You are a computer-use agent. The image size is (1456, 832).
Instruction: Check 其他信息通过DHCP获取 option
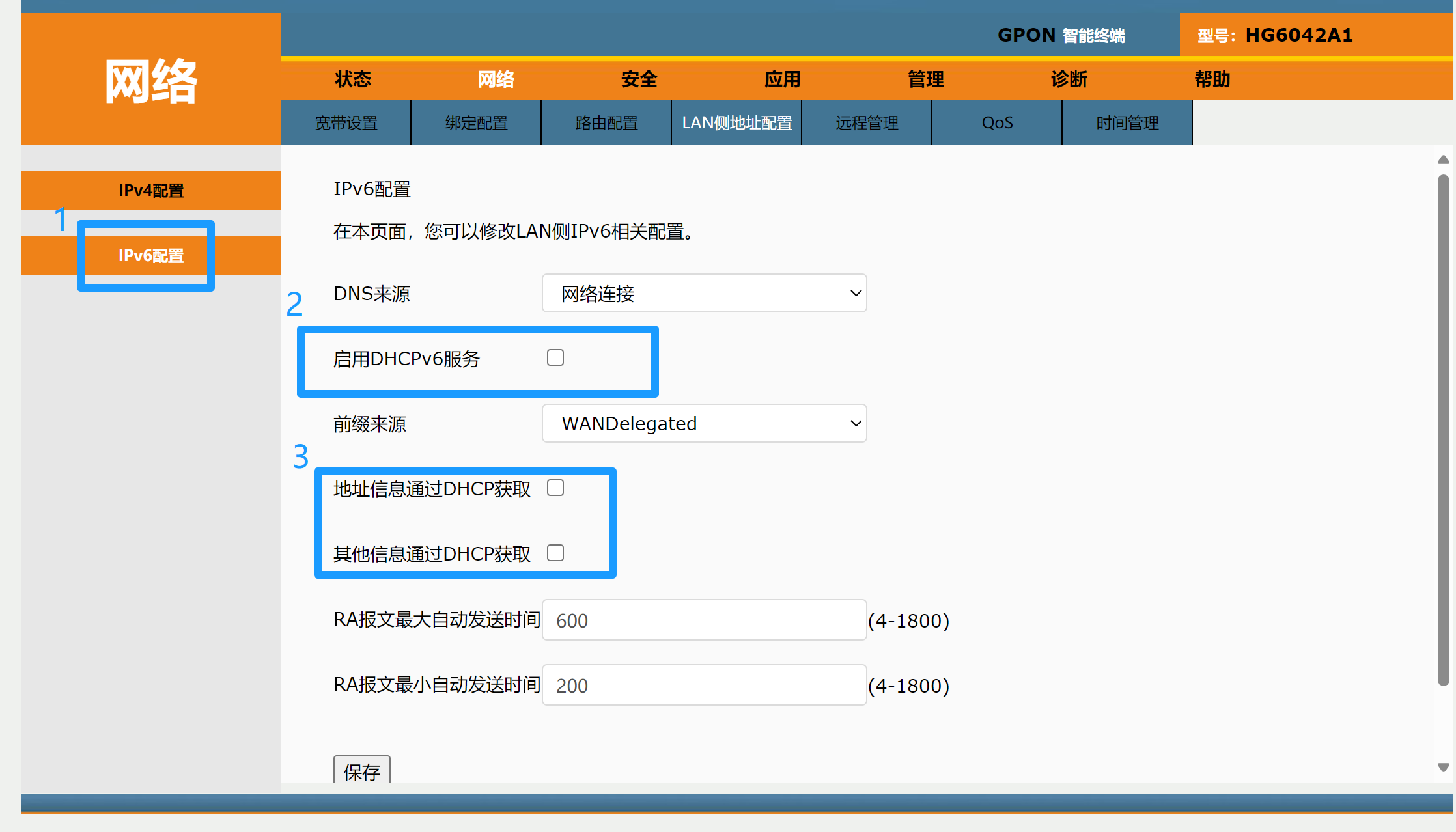pos(555,553)
